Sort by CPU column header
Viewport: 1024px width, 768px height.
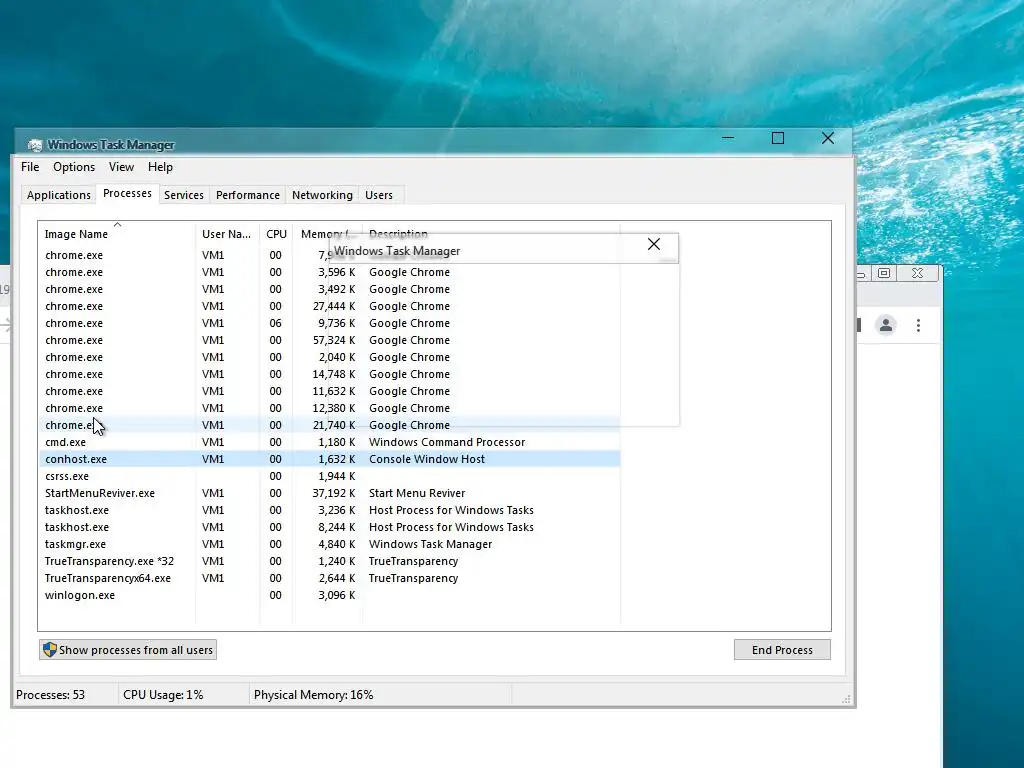[276, 234]
